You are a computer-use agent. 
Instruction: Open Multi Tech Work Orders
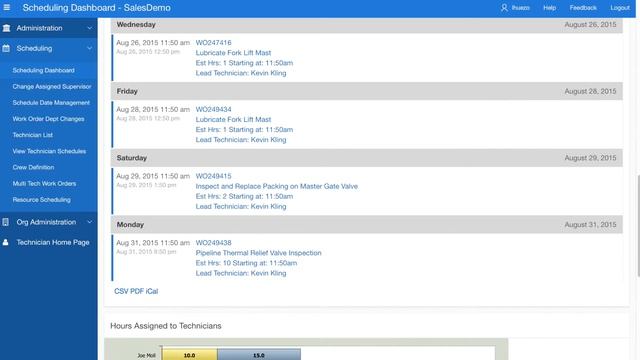(44, 184)
